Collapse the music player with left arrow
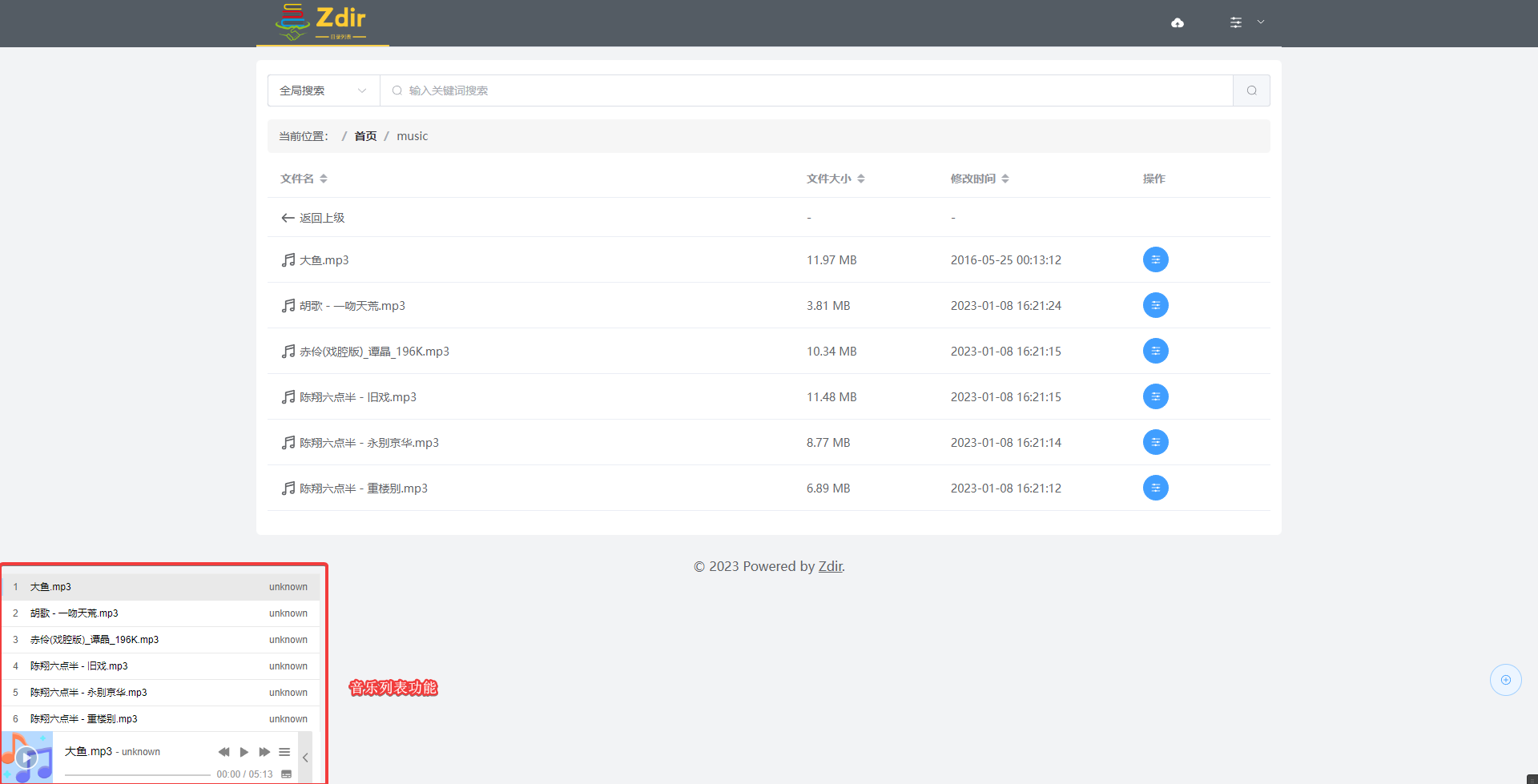1538x784 pixels. (305, 758)
